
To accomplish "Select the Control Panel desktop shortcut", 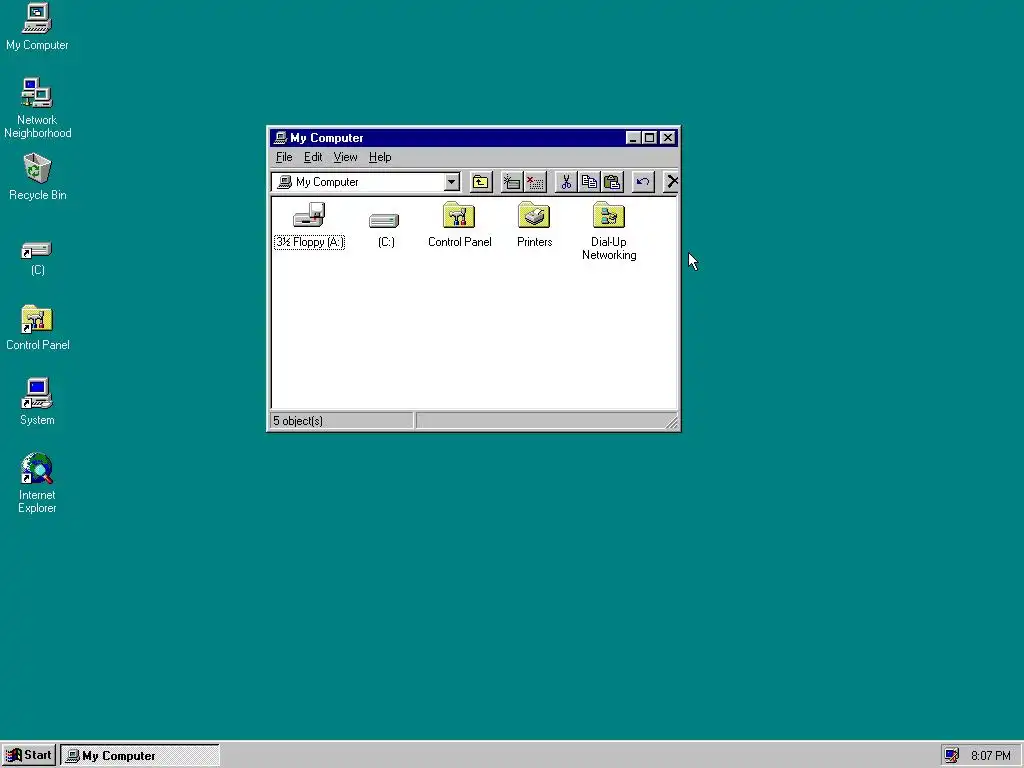I will (x=37, y=328).
